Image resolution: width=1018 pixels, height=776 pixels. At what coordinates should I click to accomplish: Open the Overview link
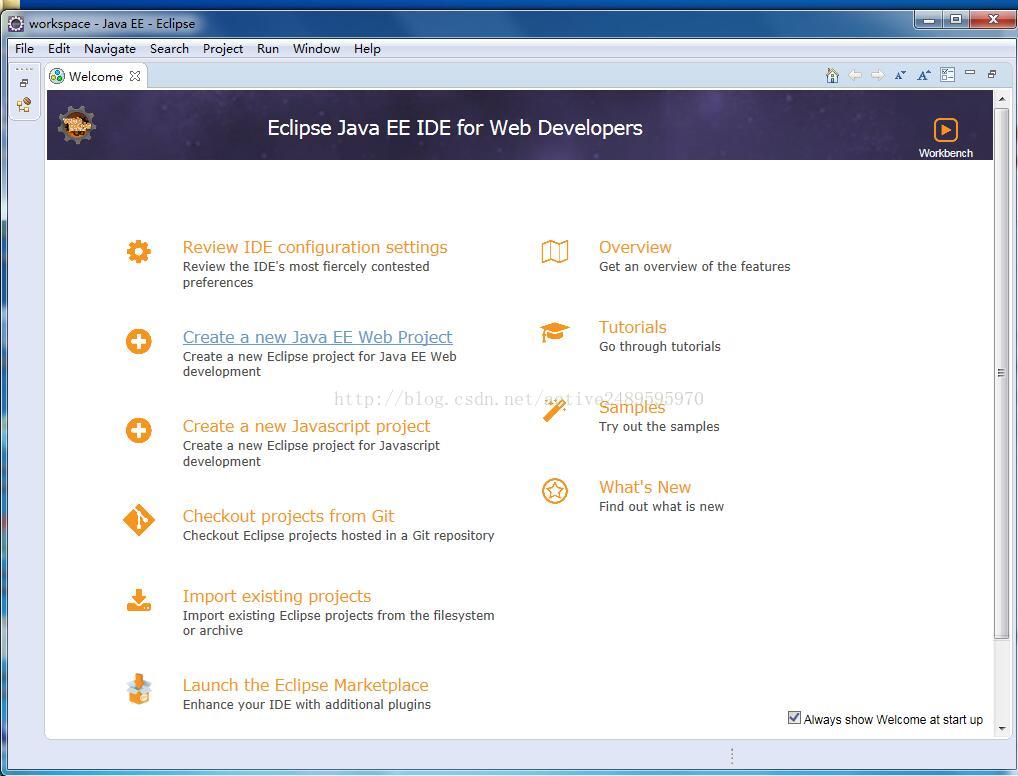635,247
